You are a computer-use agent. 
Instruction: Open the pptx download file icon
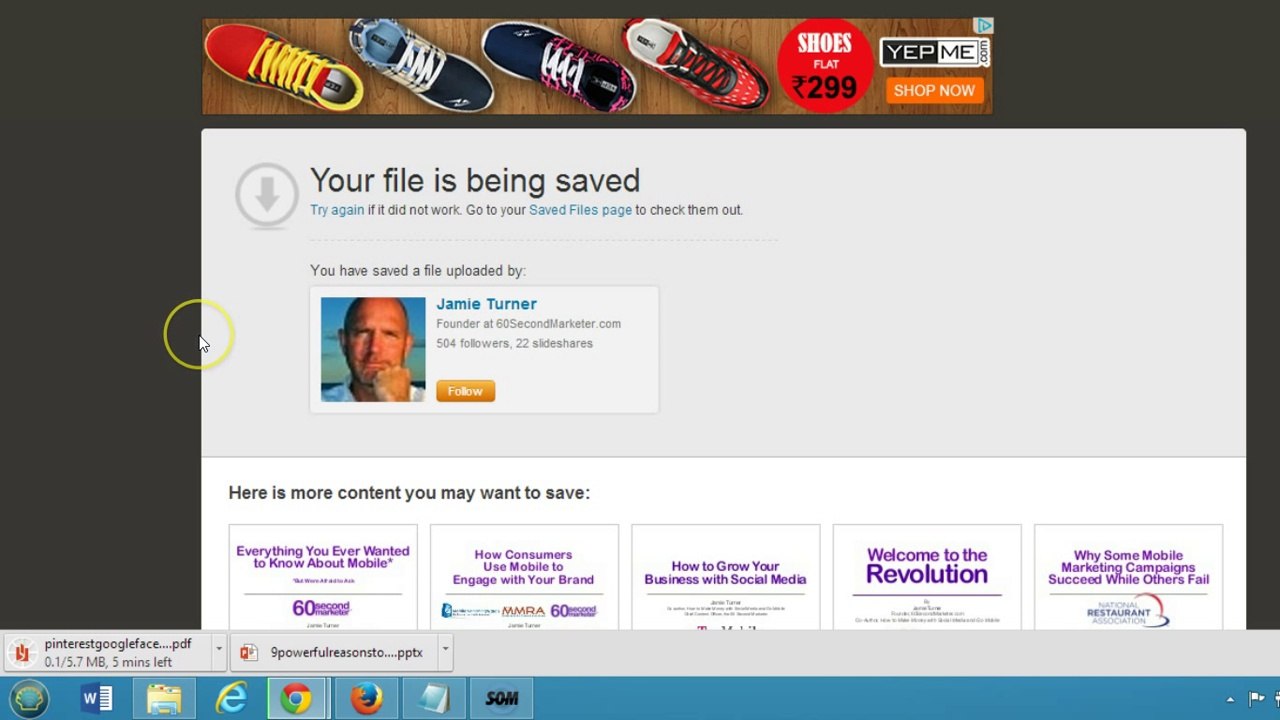pos(248,653)
